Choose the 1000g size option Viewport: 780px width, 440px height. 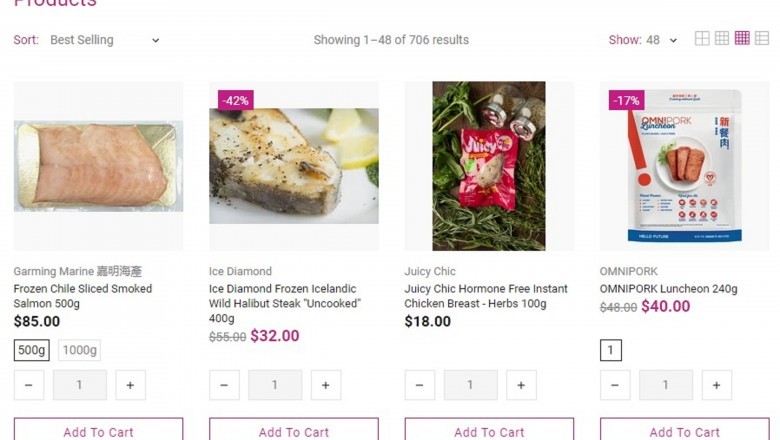tap(79, 350)
